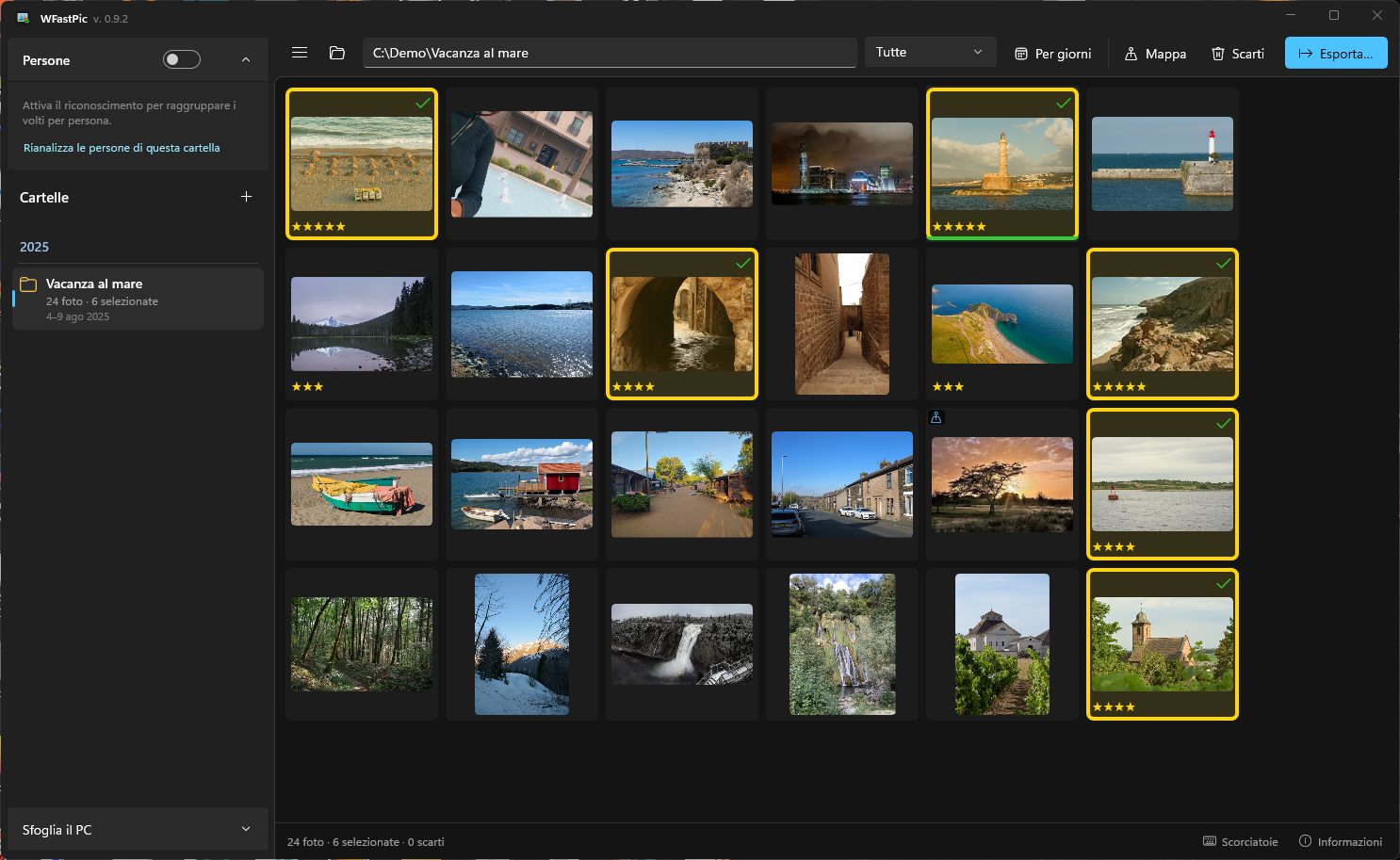Image resolution: width=1400 pixels, height=860 pixels.
Task: Click the open folder icon beside the path
Action: (336, 53)
